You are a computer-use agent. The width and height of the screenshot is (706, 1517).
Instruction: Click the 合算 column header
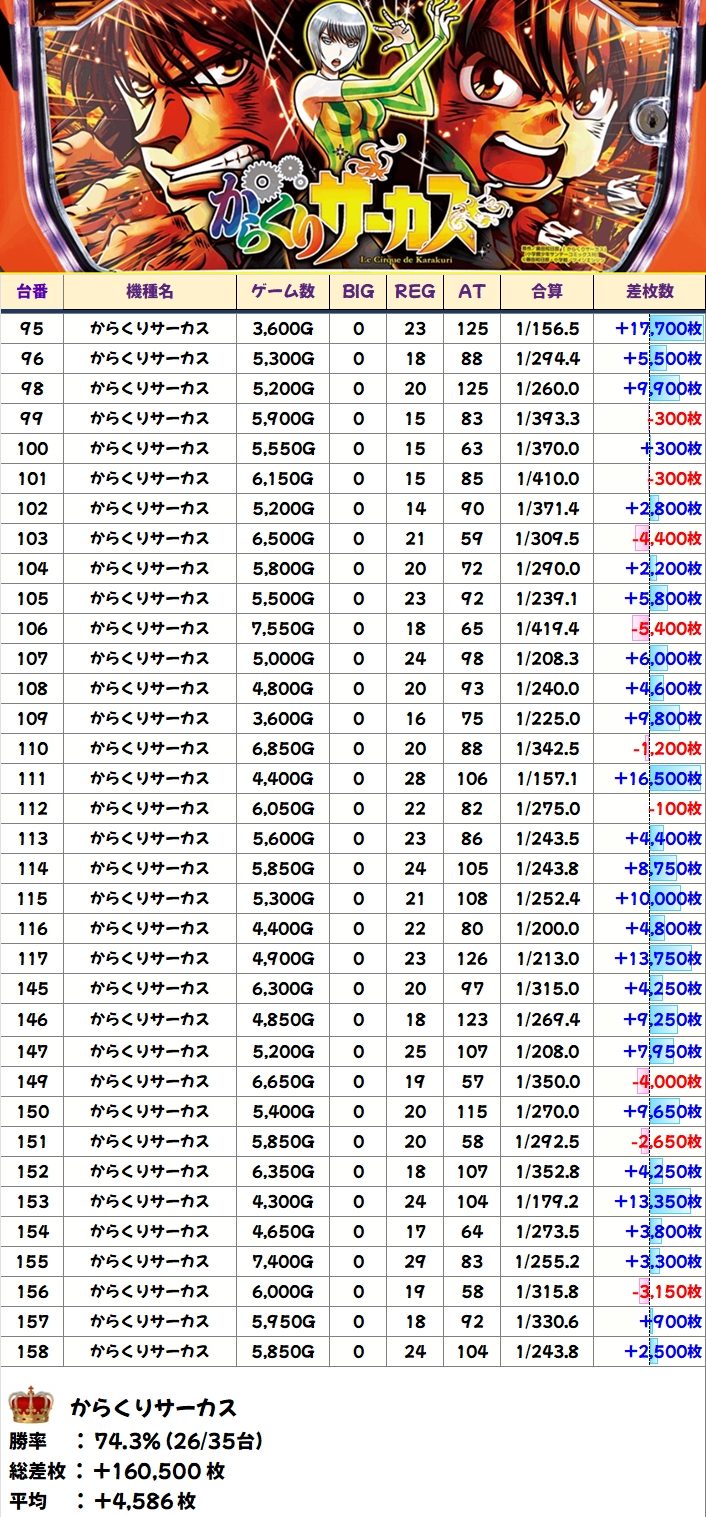tap(547, 291)
